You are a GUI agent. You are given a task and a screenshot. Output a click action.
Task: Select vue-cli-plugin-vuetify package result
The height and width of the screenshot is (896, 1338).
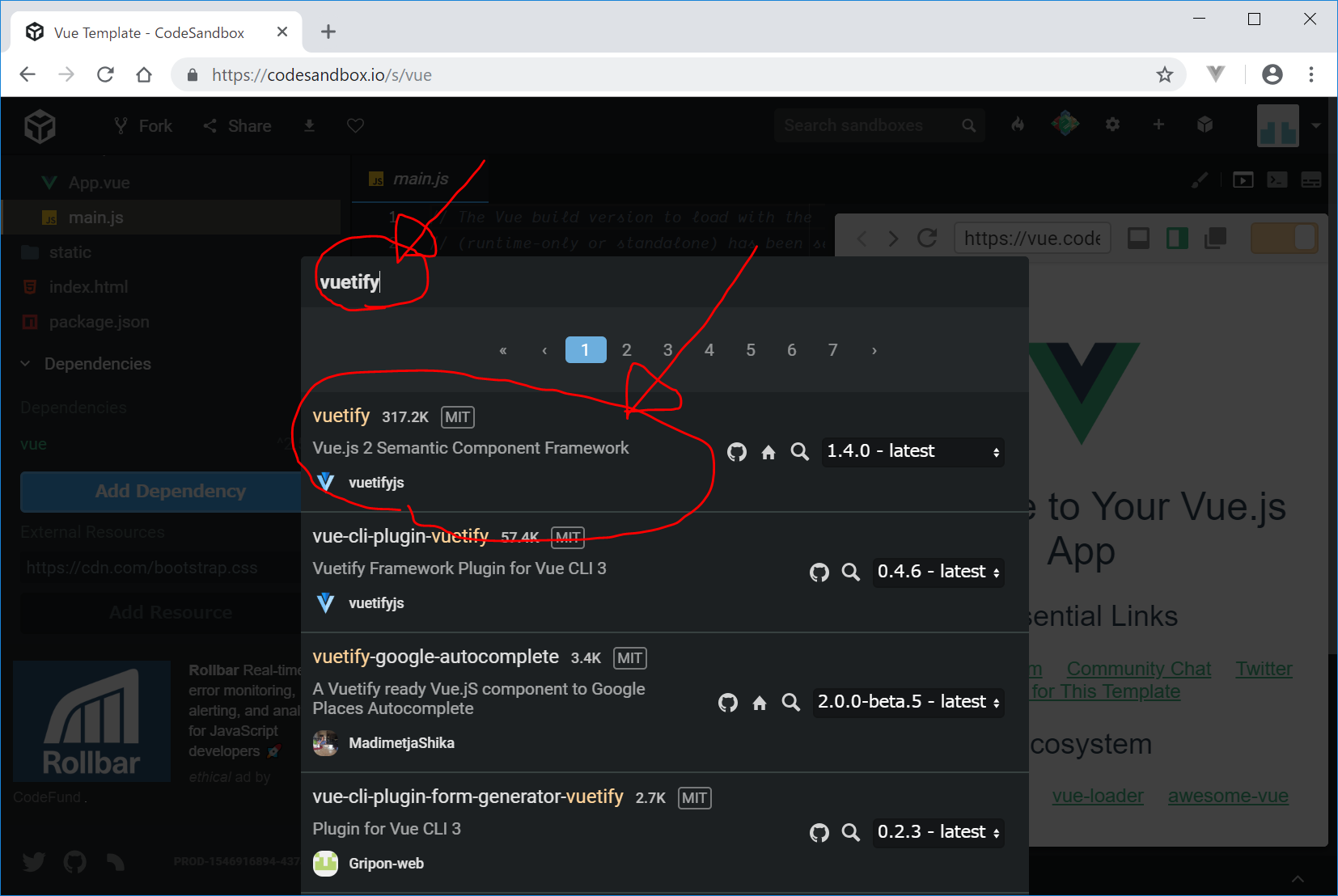point(665,573)
